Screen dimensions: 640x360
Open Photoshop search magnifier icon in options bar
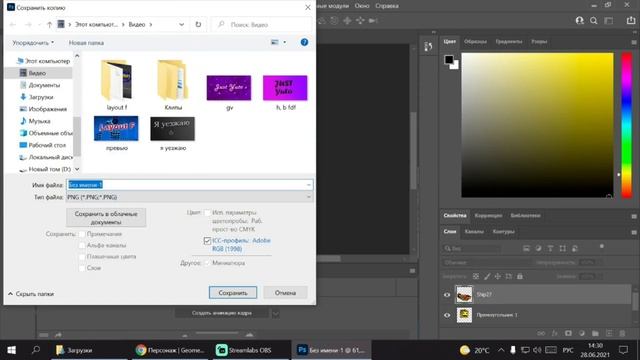594,20
